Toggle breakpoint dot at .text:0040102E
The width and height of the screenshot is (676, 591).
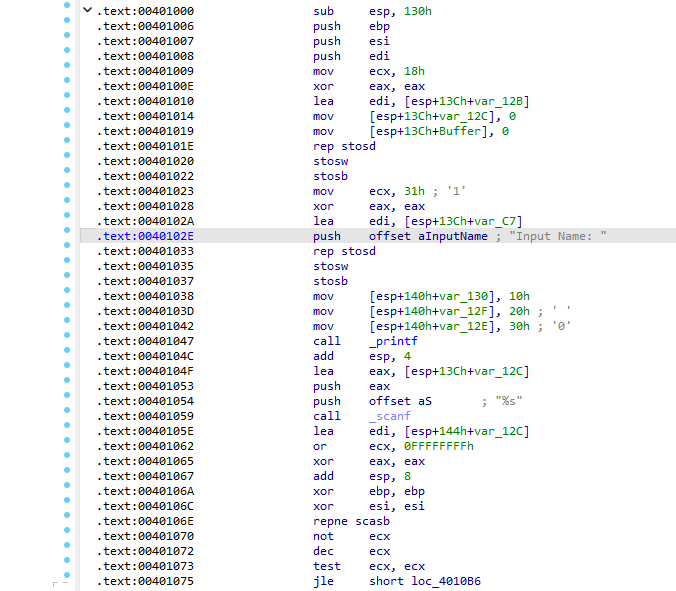[67, 230]
